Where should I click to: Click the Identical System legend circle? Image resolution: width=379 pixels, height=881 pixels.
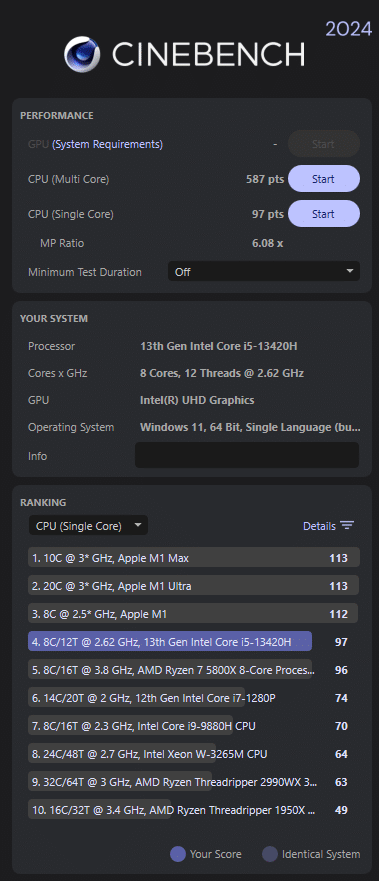coord(270,854)
